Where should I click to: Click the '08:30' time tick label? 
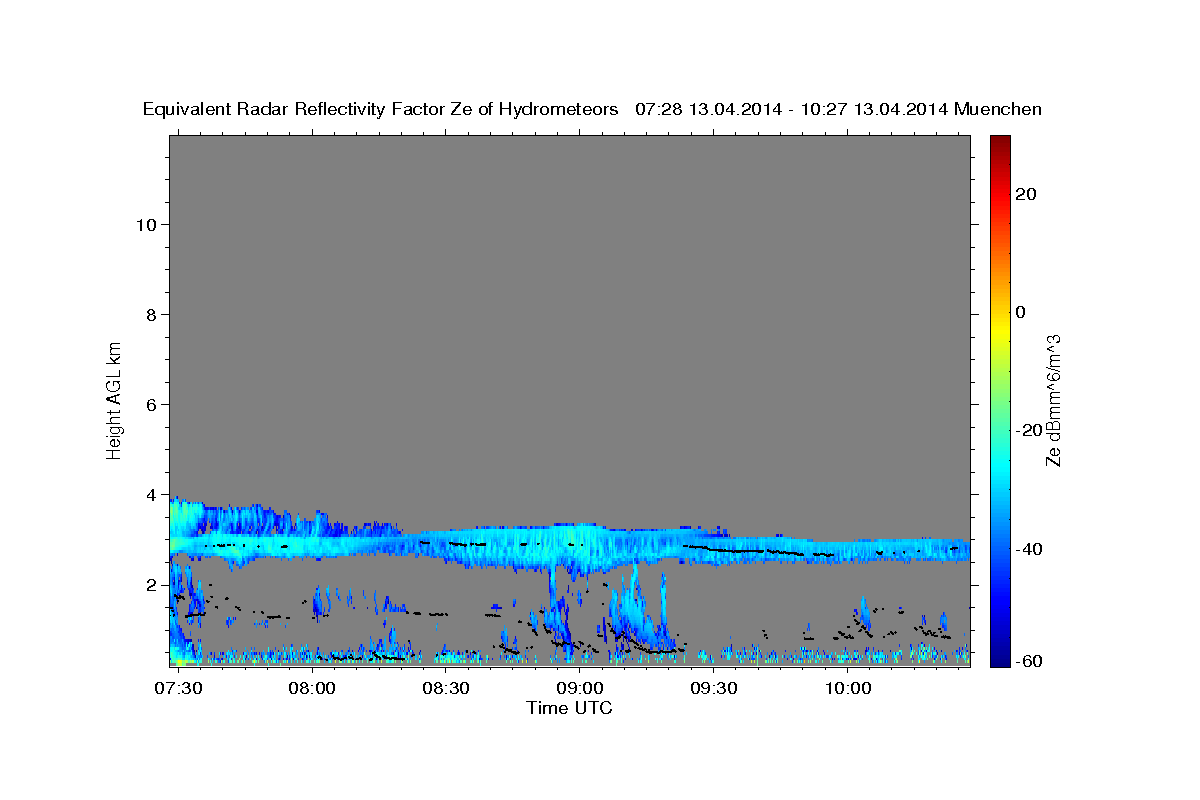[446, 689]
